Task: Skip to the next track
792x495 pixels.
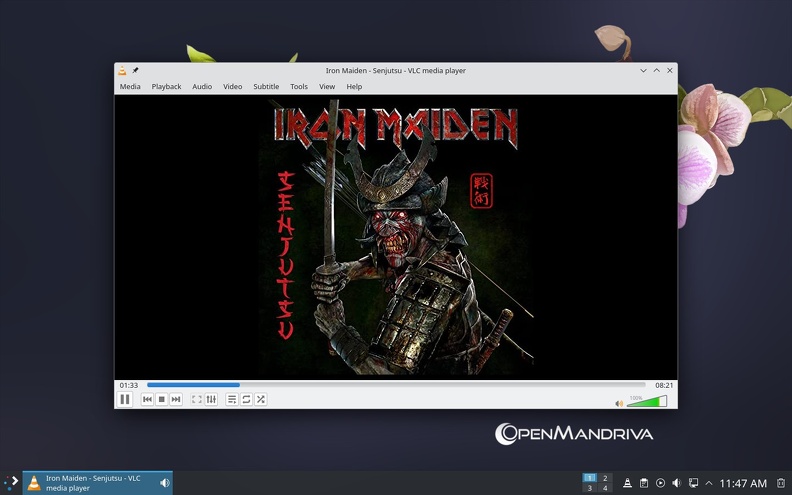Action: 176,400
